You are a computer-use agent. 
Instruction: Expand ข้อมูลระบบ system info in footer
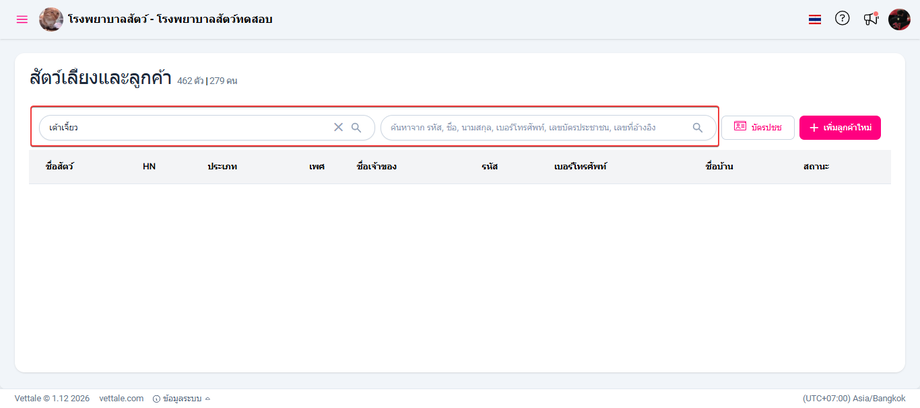pos(181,399)
